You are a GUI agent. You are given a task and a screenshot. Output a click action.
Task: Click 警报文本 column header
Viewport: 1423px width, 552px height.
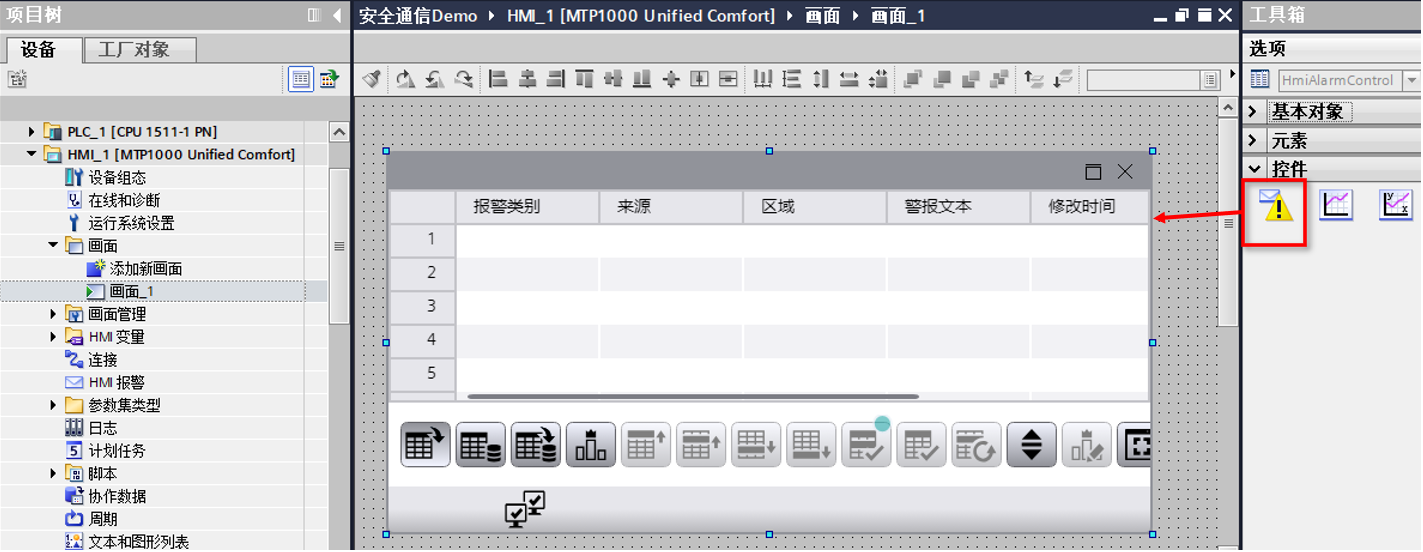pyautogui.click(x=958, y=207)
